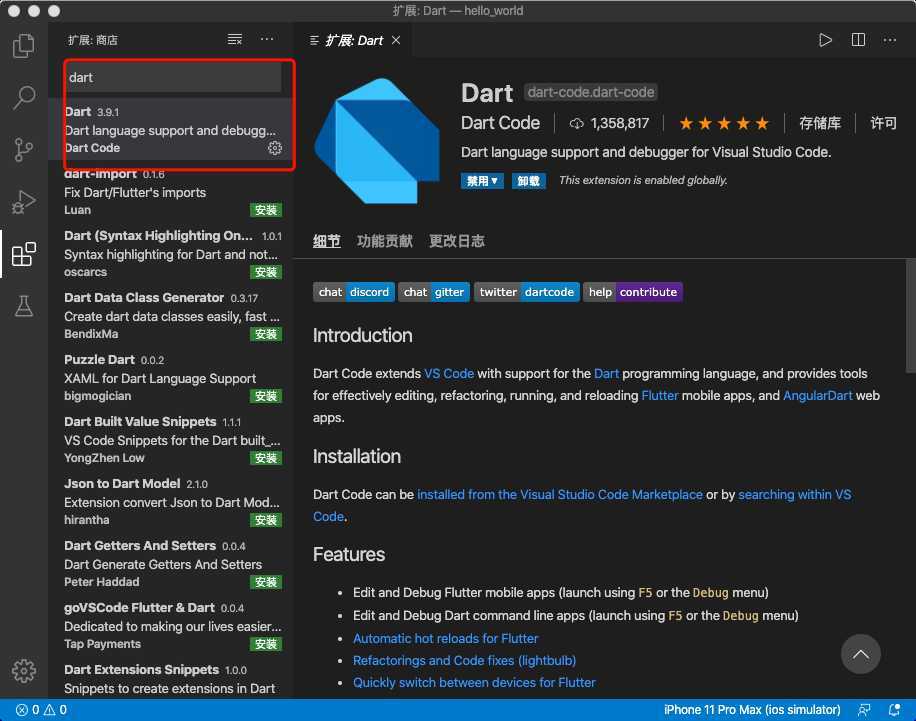Open the extensions sidebar more actions menu
Viewport: 916px width, 721px height.
tap(267, 39)
